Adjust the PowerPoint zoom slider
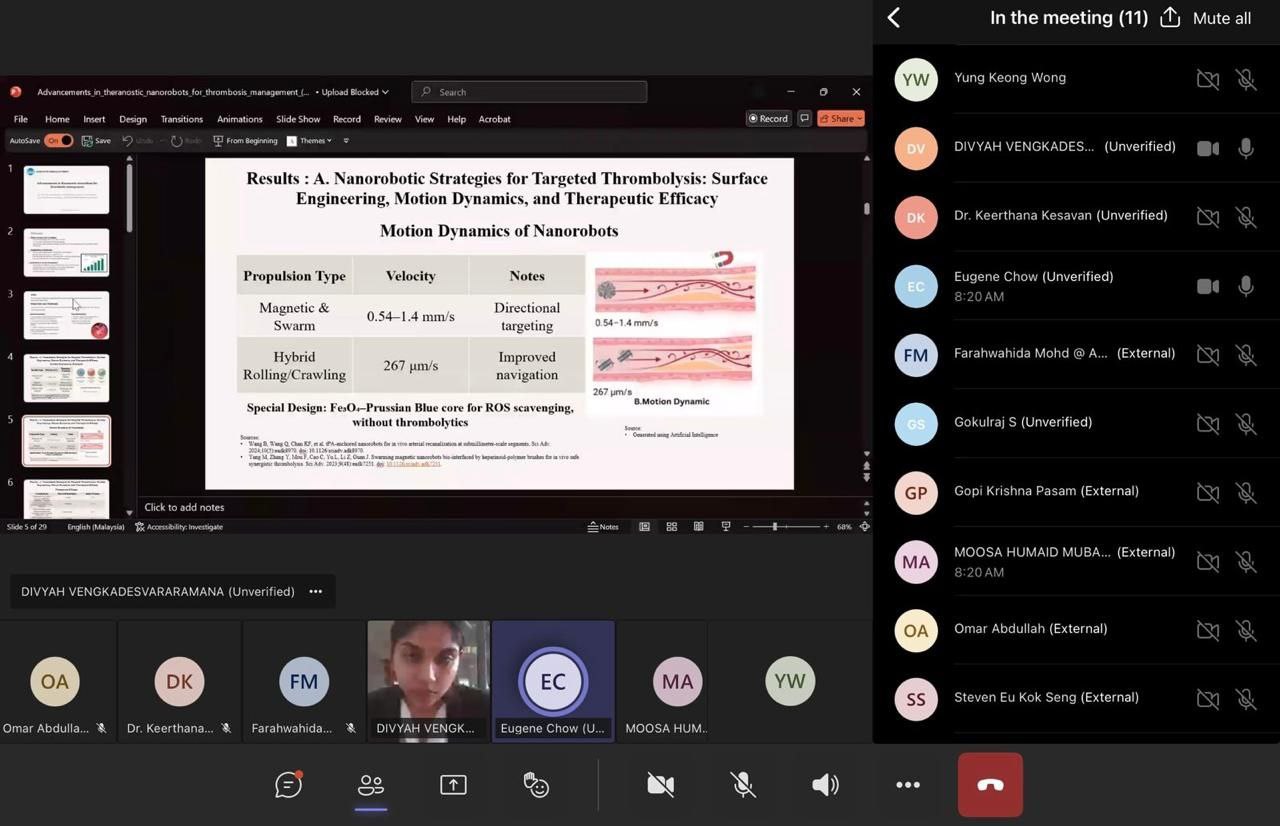Viewport: 1280px width, 826px height. point(775,527)
